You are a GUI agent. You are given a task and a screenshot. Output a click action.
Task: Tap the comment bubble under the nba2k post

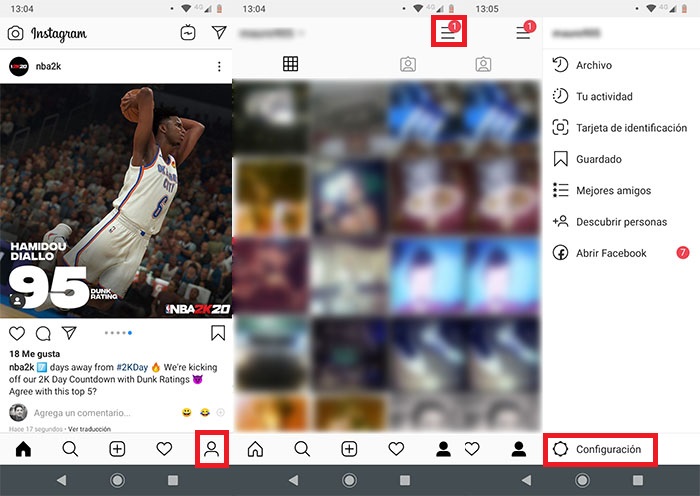(x=43, y=333)
